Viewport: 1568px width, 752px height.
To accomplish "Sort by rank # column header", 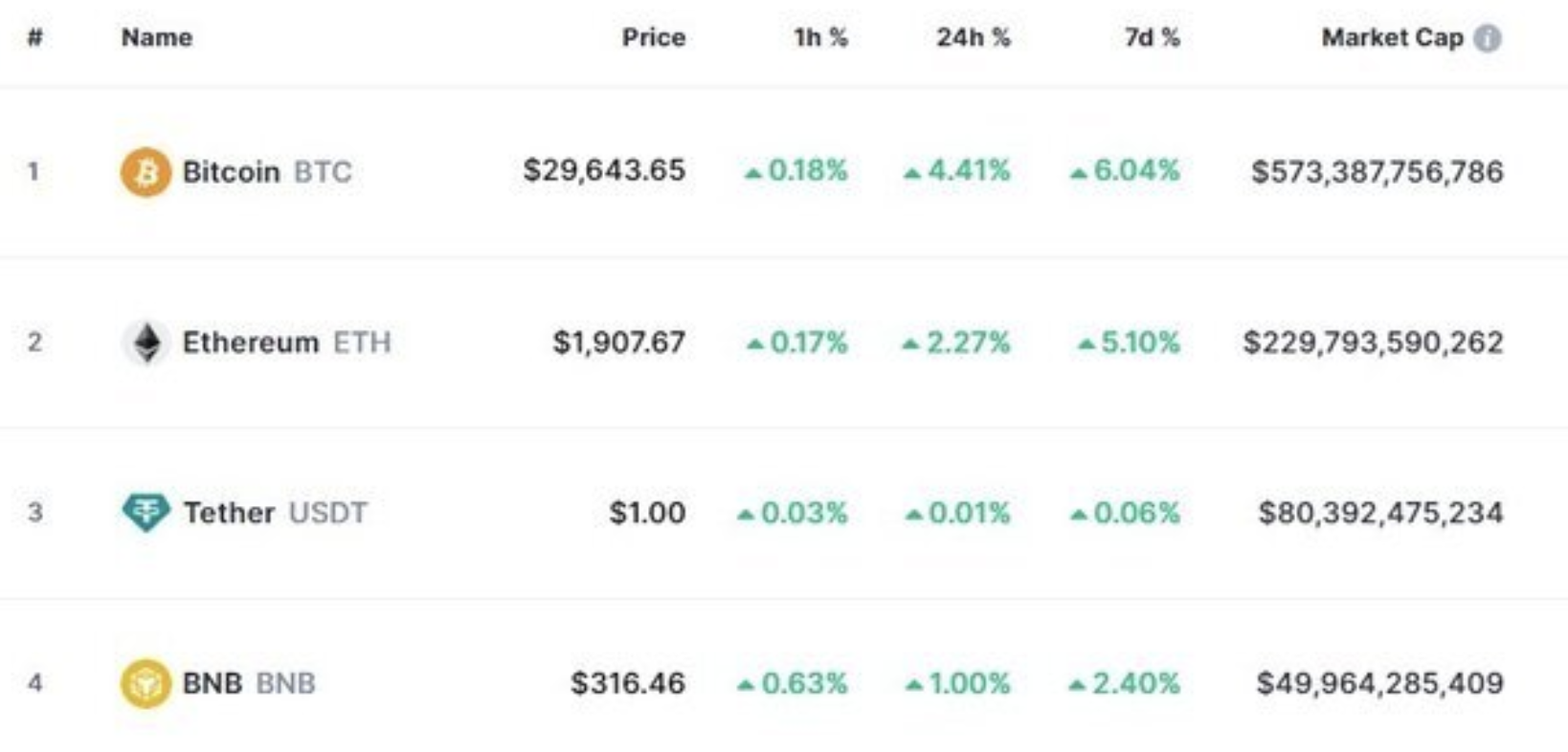I will pos(34,37).
